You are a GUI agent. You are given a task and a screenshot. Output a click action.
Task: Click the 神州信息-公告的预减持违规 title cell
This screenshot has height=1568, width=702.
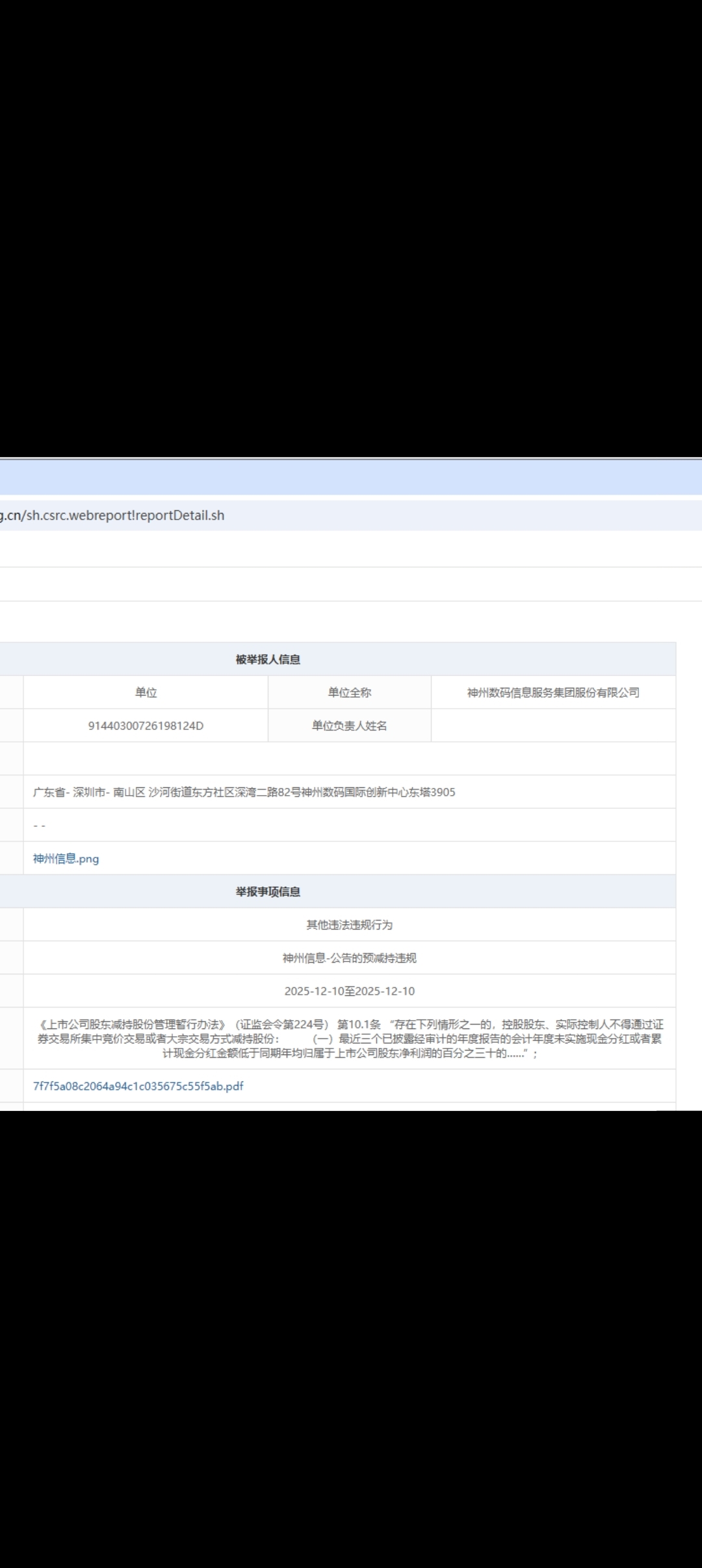pyautogui.click(x=350, y=958)
